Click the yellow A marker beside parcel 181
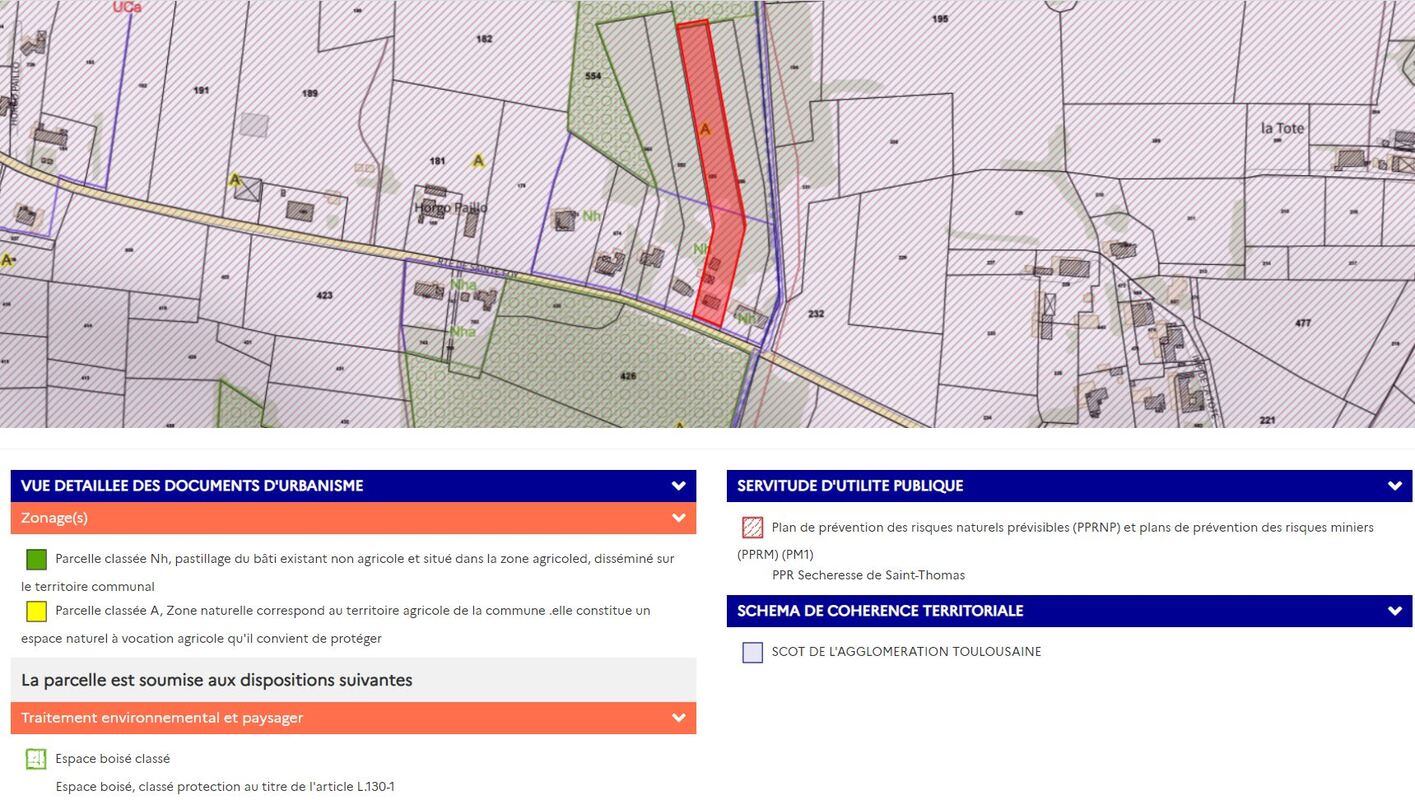 pos(478,161)
